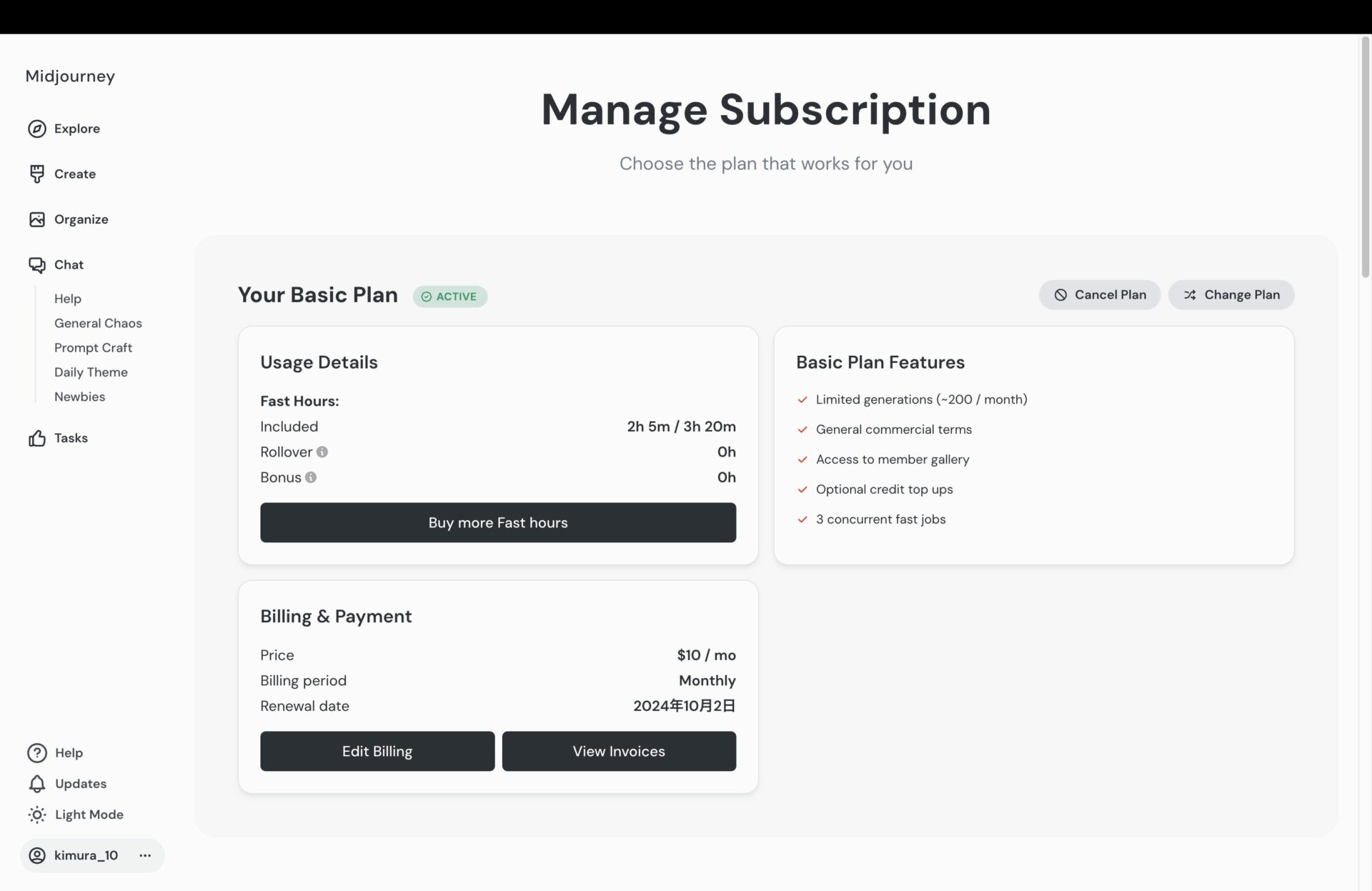Viewport: 1372px width, 891px height.
Task: Open the options menu next to kimura_10
Action: (145, 855)
